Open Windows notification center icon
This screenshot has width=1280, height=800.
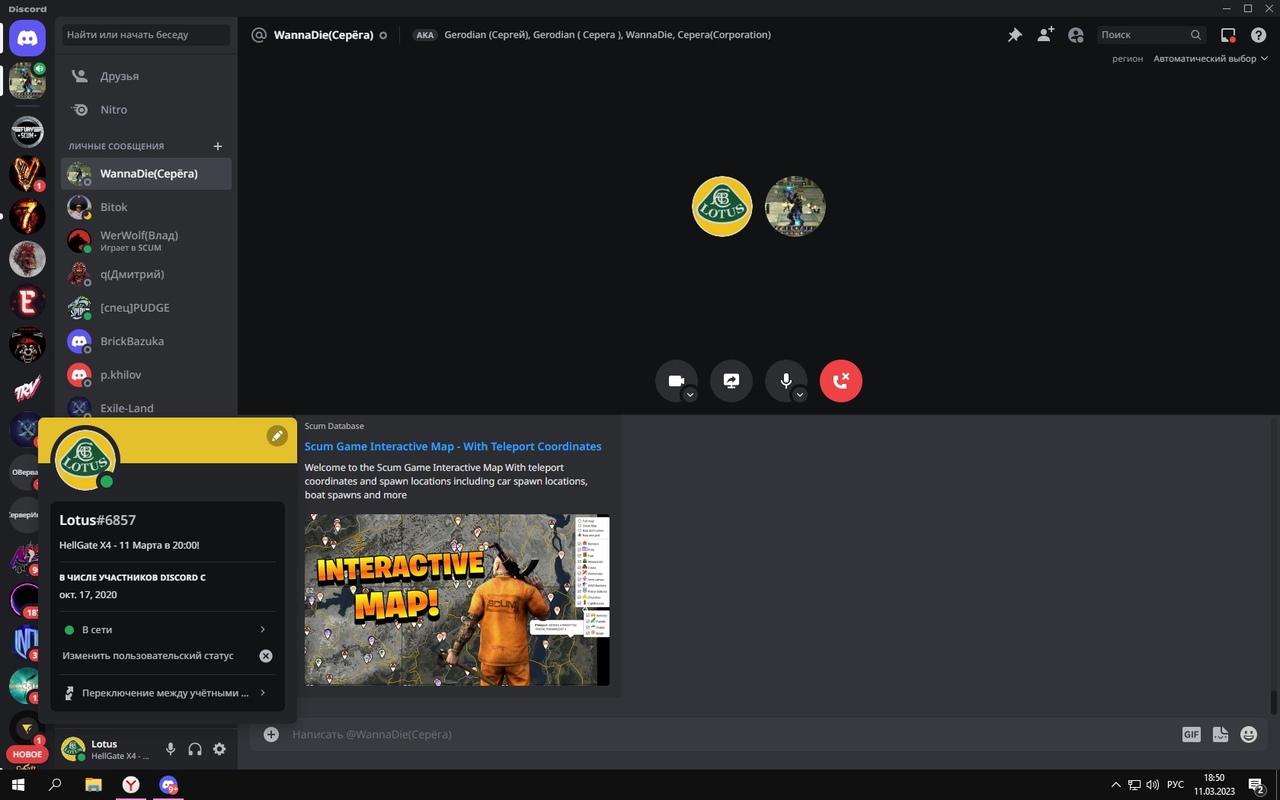coord(1256,785)
